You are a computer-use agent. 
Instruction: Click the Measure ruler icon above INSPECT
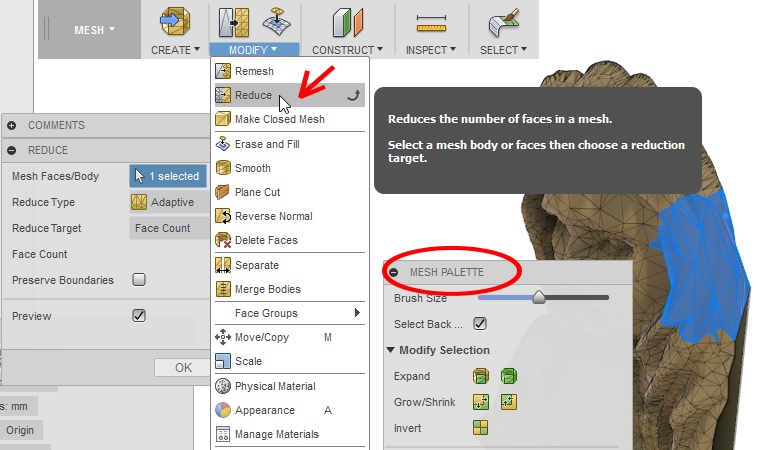point(430,23)
